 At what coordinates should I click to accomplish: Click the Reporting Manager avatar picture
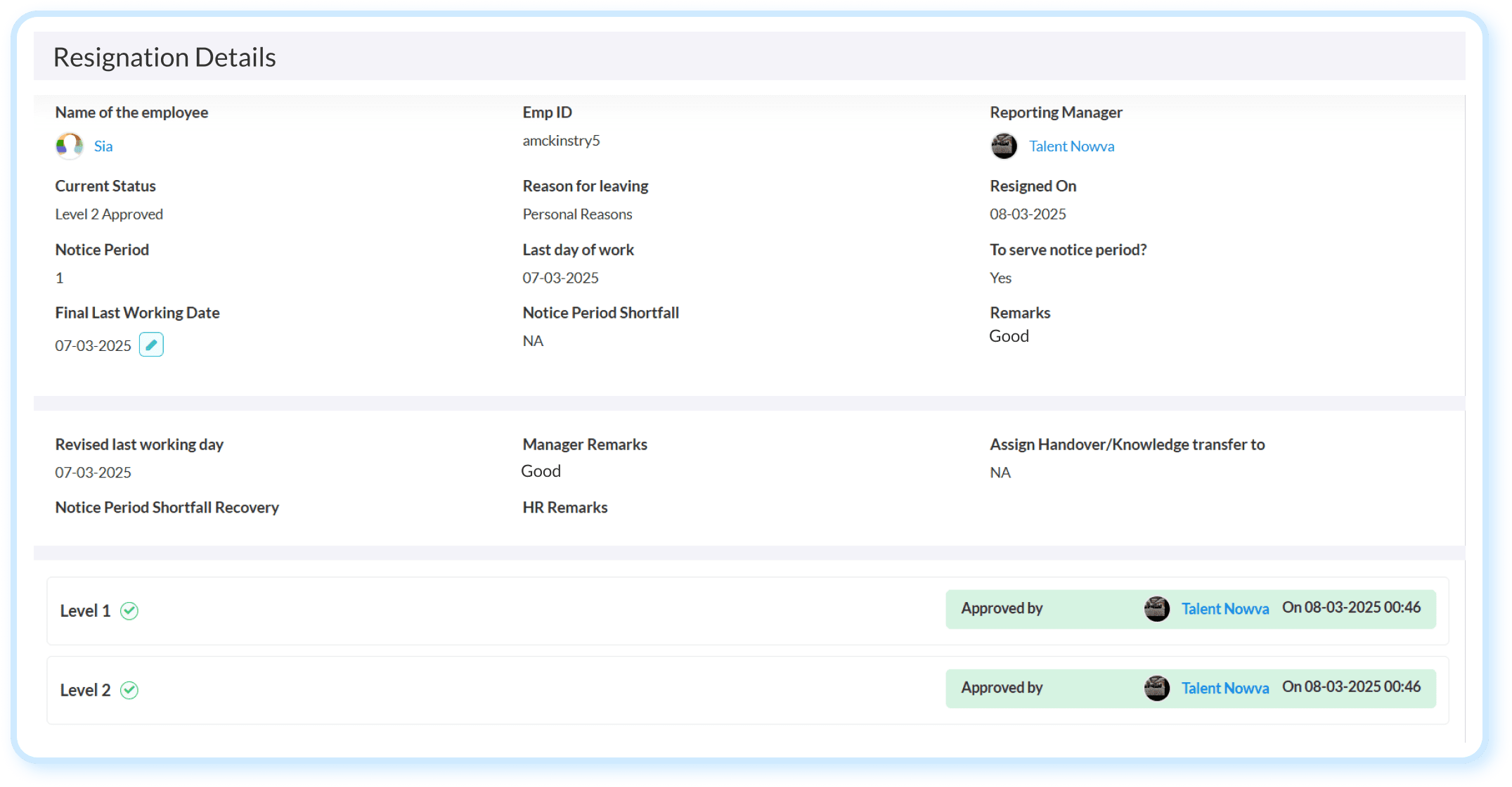point(1004,146)
